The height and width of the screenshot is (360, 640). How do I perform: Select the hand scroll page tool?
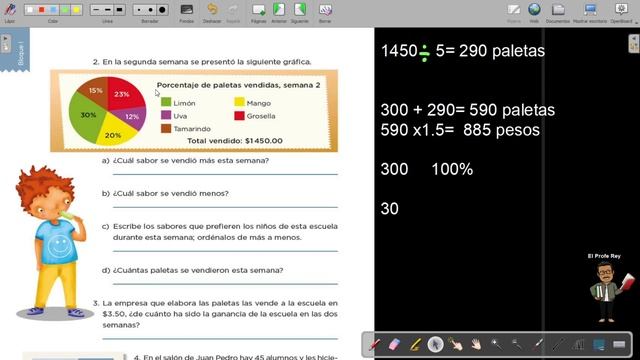point(476,344)
